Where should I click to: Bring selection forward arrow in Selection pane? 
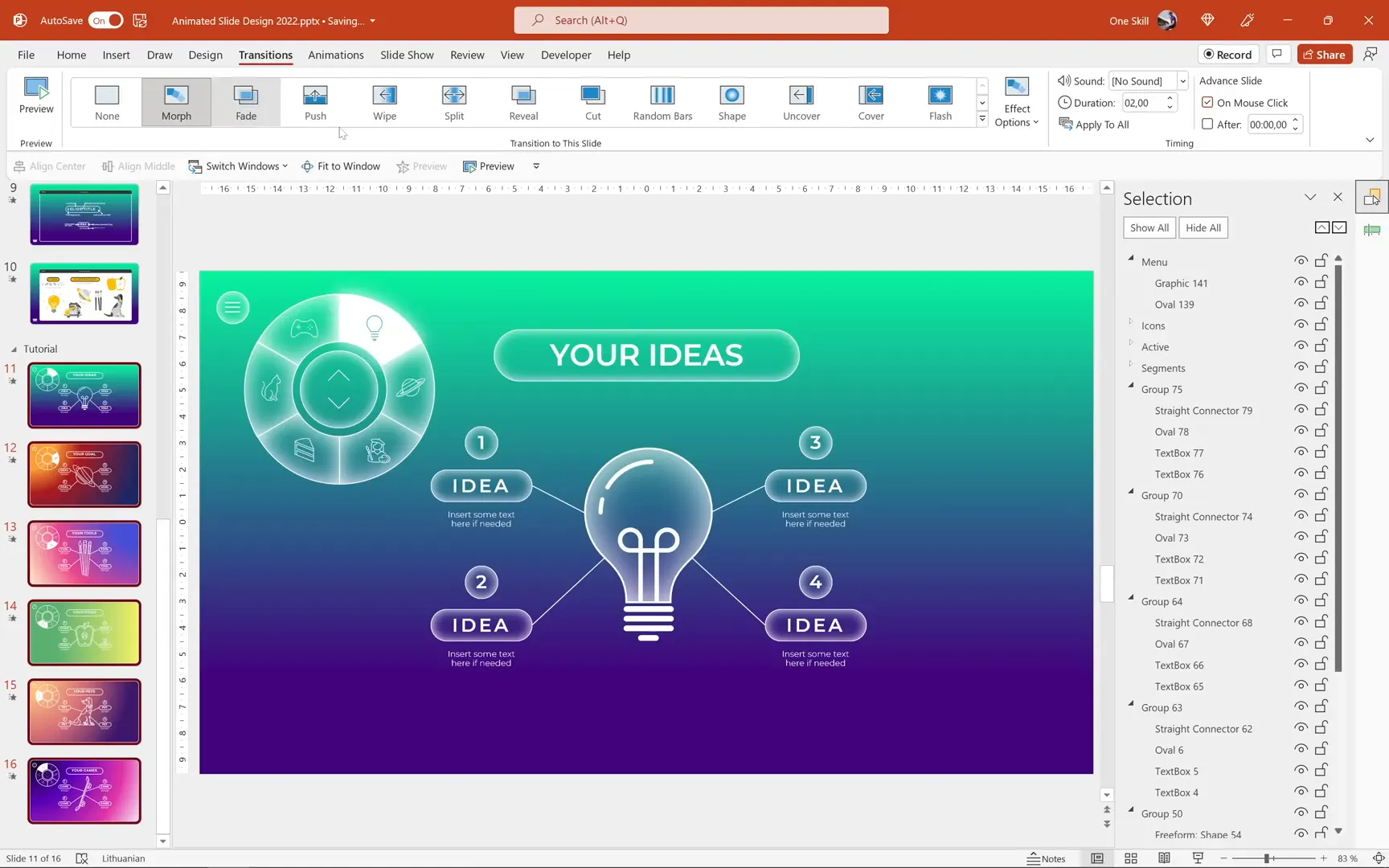(x=1321, y=227)
